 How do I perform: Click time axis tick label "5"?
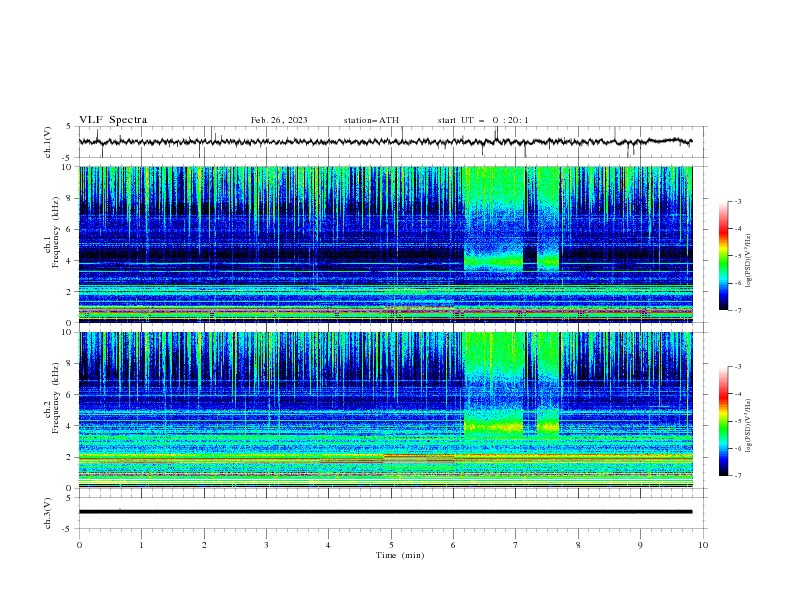pos(391,545)
